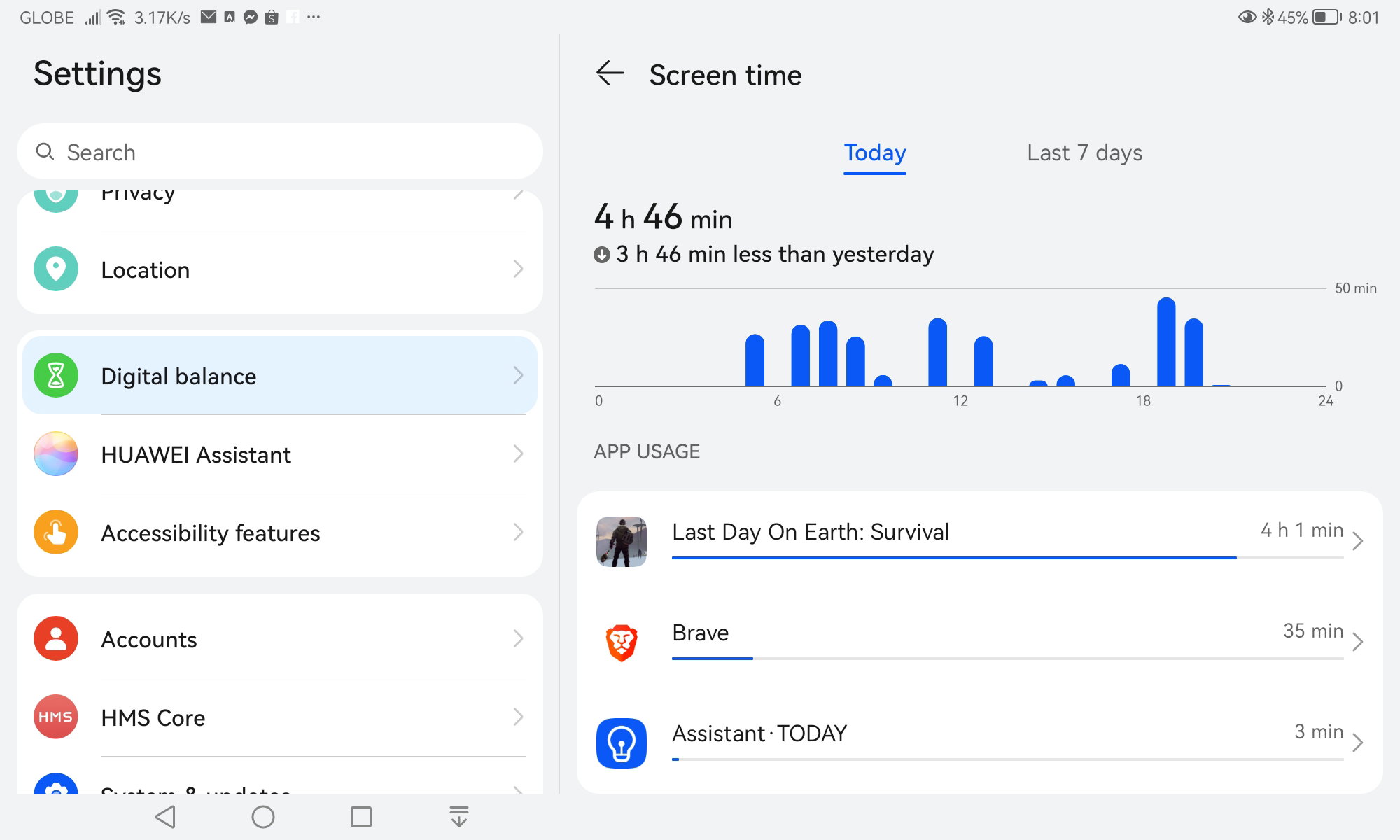The image size is (1400, 840).
Task: Tap the 3 min usage value
Action: [x=1319, y=731]
